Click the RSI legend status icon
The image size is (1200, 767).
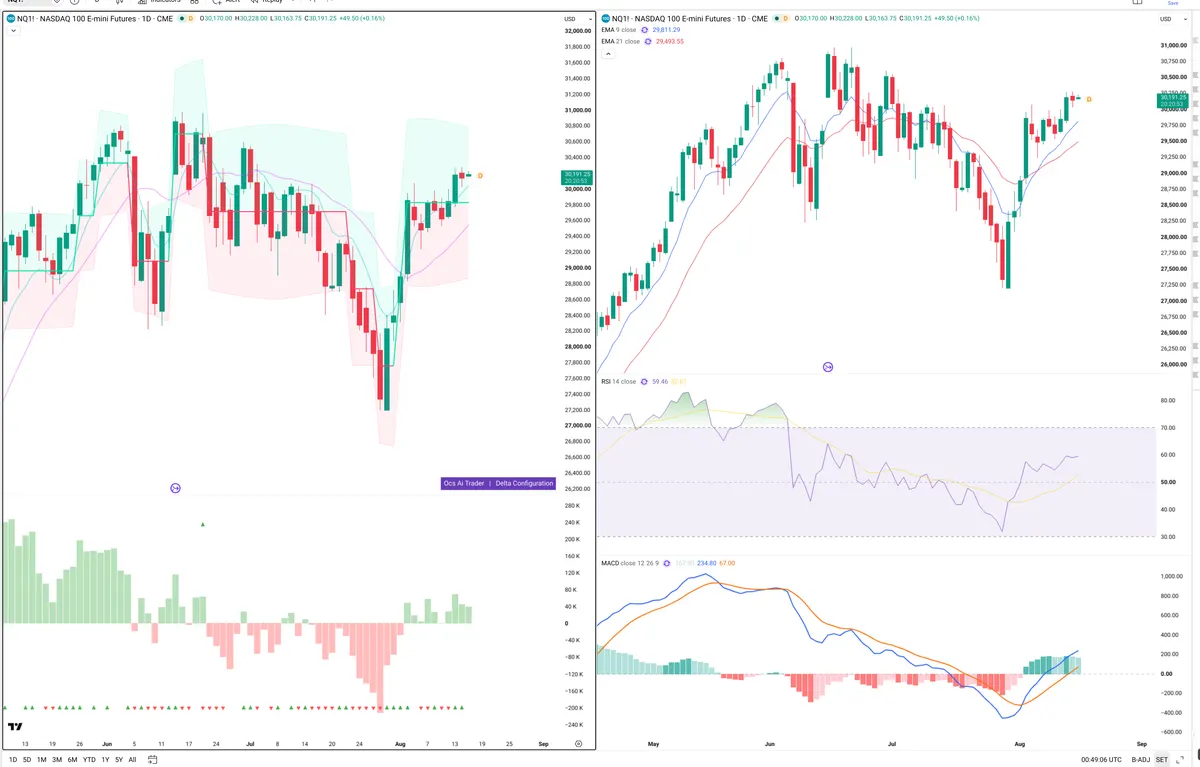tap(644, 381)
